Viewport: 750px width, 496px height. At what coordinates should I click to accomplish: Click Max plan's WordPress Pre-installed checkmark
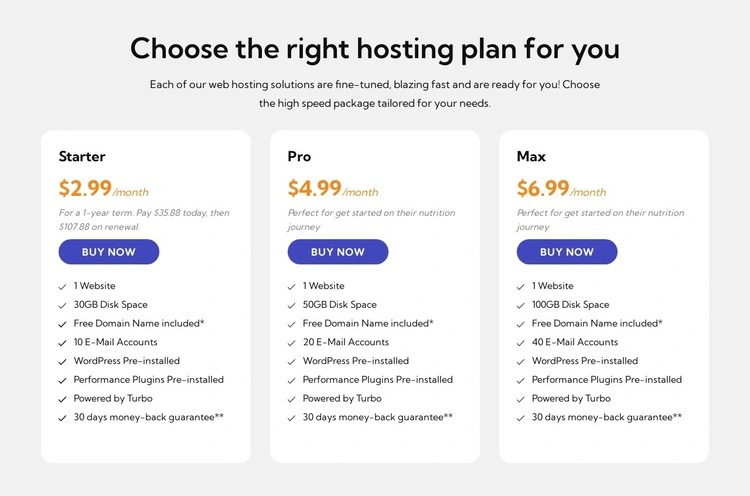[x=522, y=362]
